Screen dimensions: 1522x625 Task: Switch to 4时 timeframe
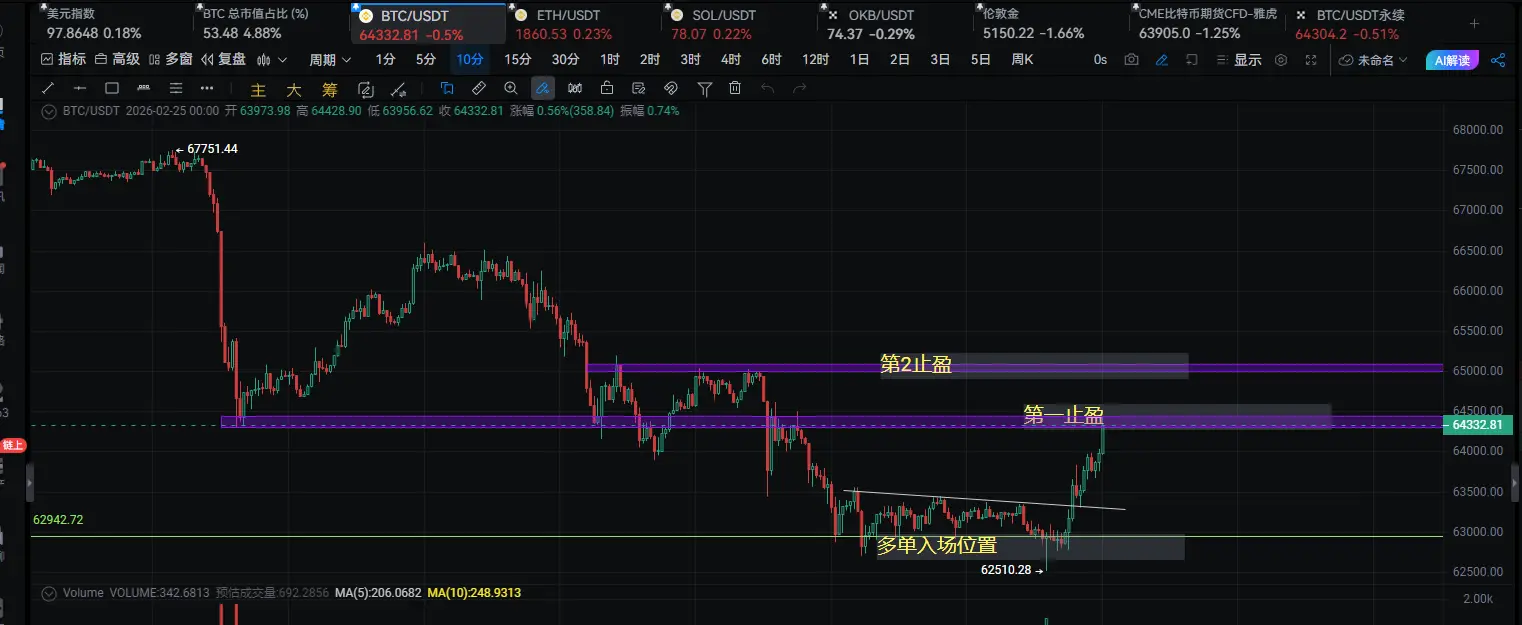coord(731,59)
